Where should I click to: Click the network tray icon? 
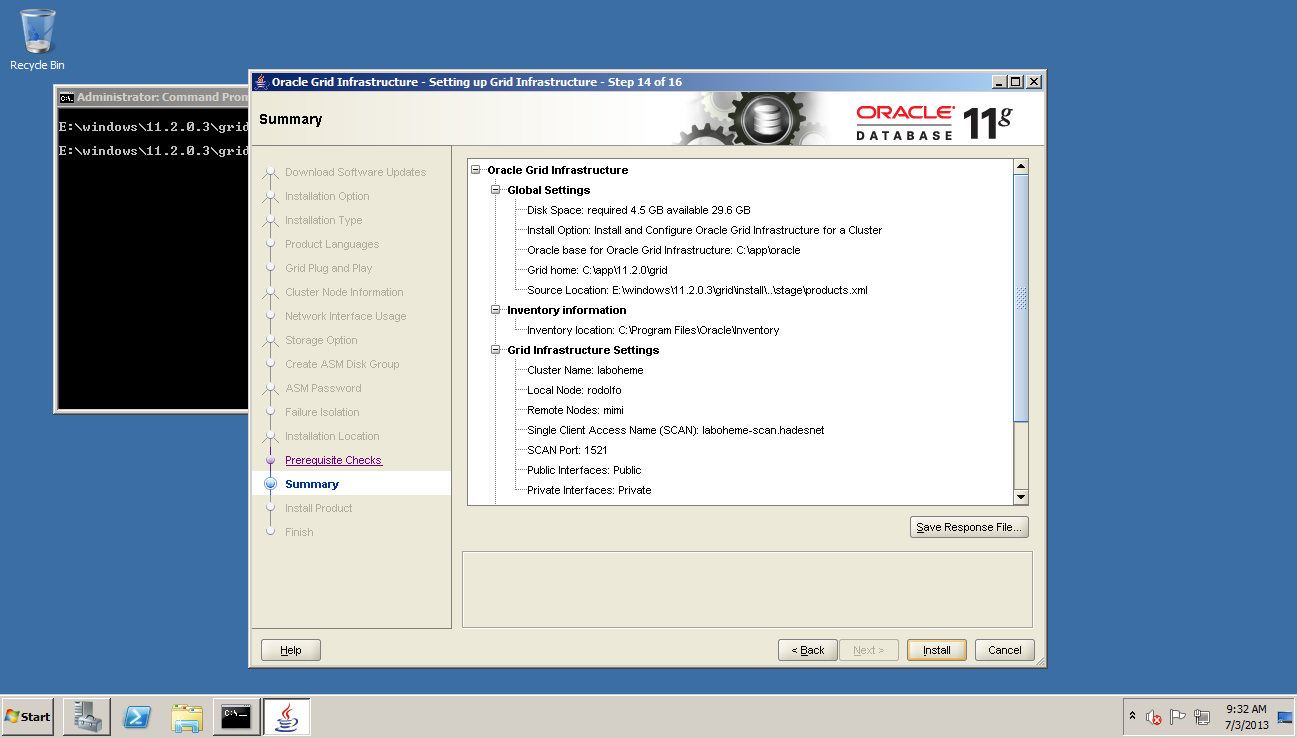point(1201,717)
